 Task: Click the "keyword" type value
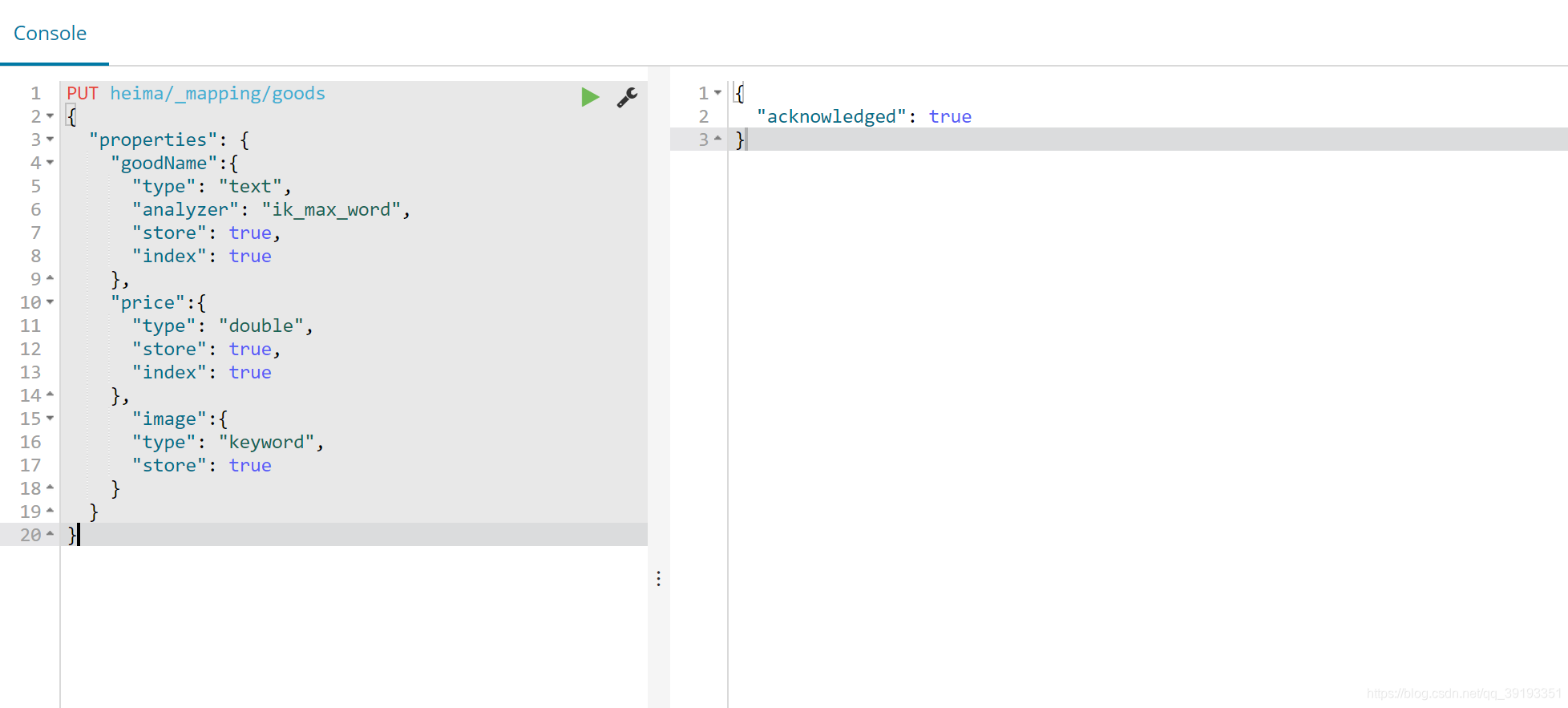[267, 442]
